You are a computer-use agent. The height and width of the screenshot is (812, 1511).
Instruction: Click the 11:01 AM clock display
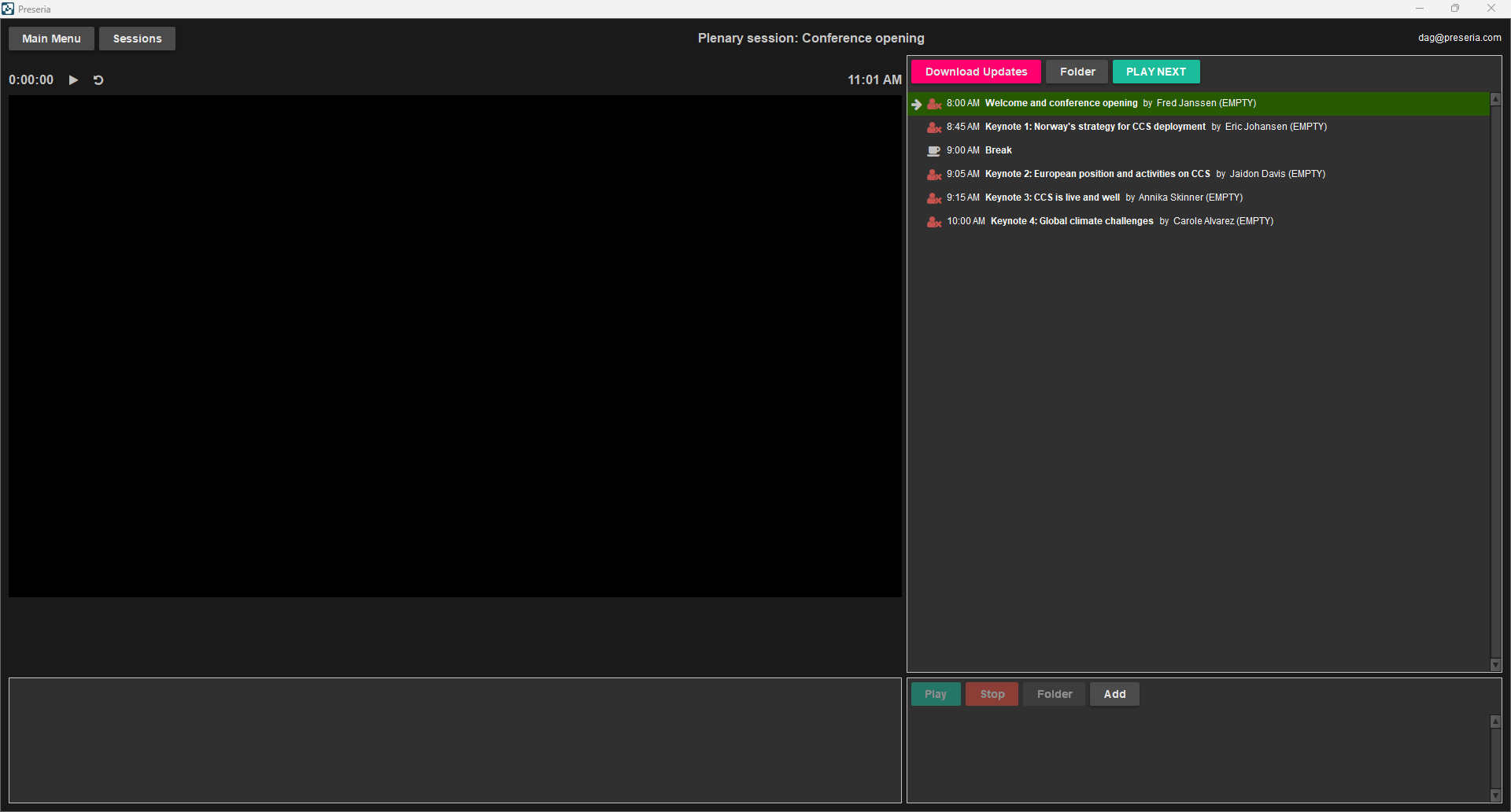pos(874,80)
